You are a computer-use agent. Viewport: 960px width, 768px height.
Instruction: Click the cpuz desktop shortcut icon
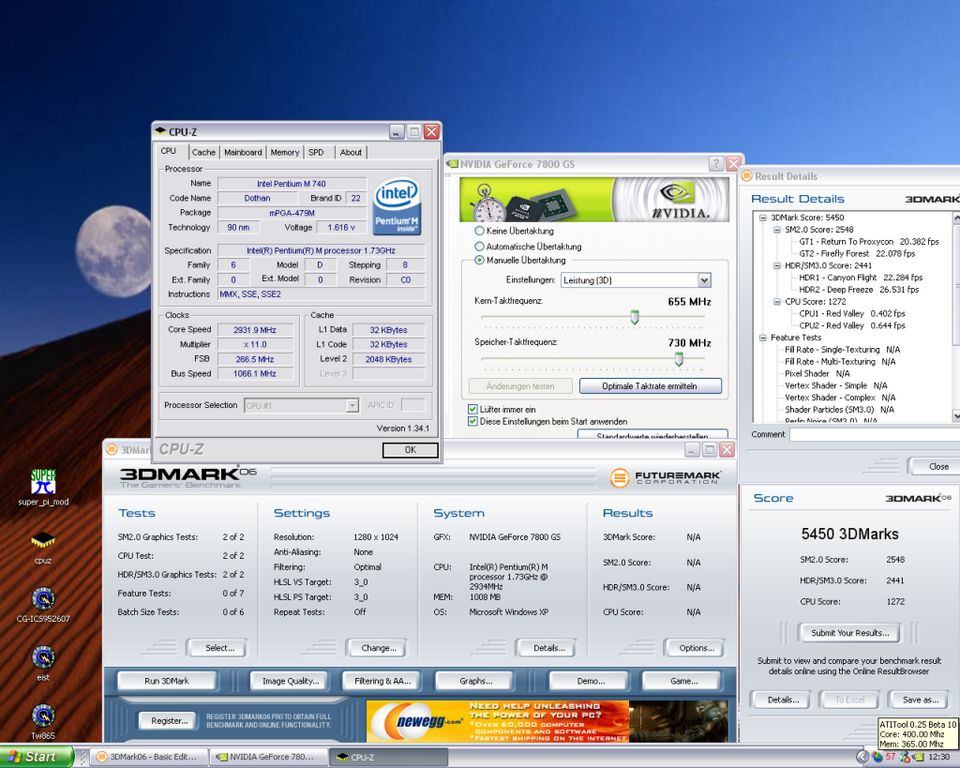tap(43, 541)
